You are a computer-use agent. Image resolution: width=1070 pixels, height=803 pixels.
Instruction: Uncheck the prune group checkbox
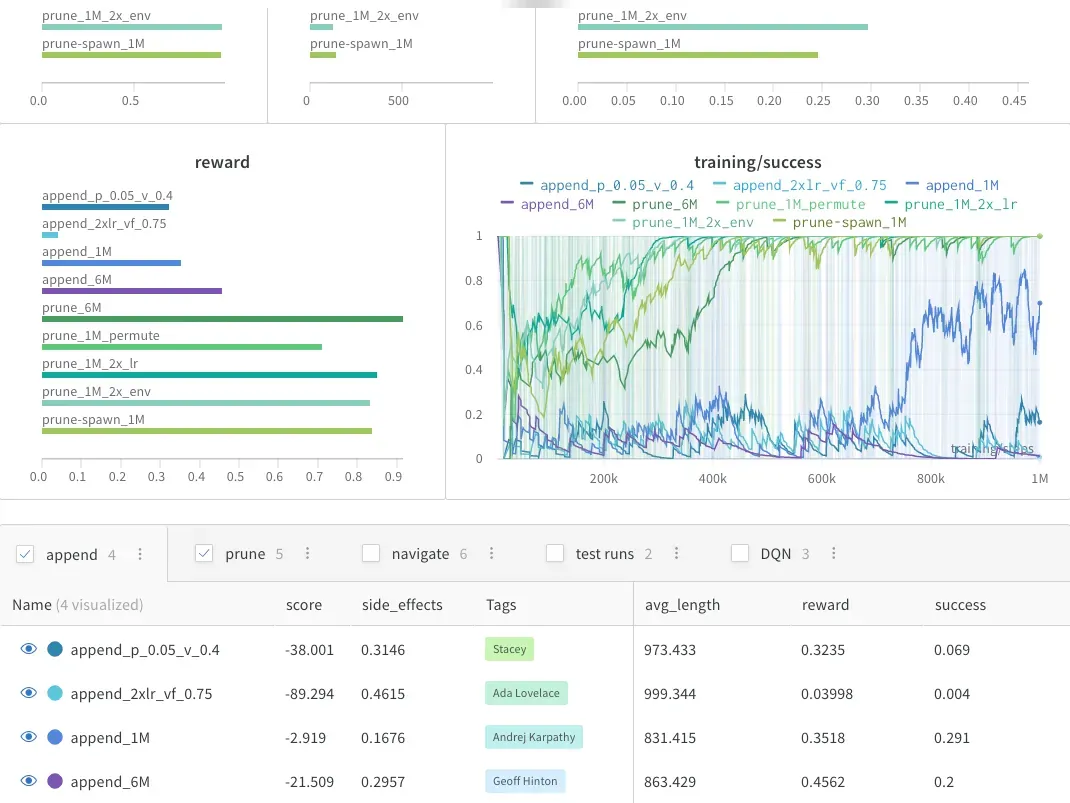pyautogui.click(x=204, y=553)
